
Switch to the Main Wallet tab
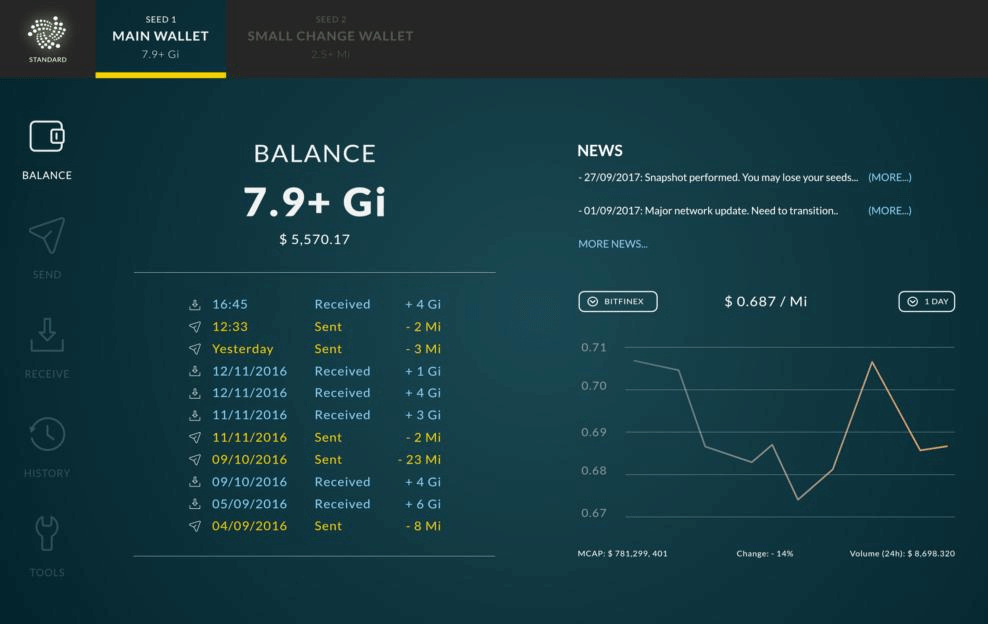pos(160,37)
